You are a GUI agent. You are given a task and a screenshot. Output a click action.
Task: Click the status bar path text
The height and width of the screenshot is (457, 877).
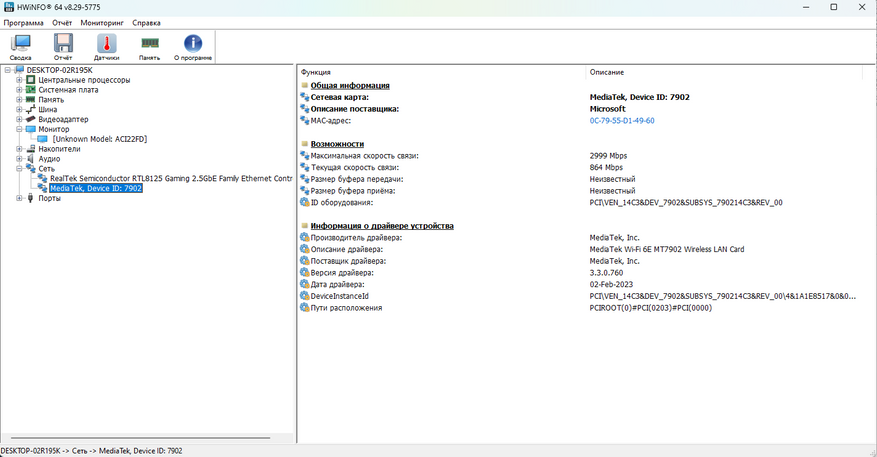coord(92,451)
